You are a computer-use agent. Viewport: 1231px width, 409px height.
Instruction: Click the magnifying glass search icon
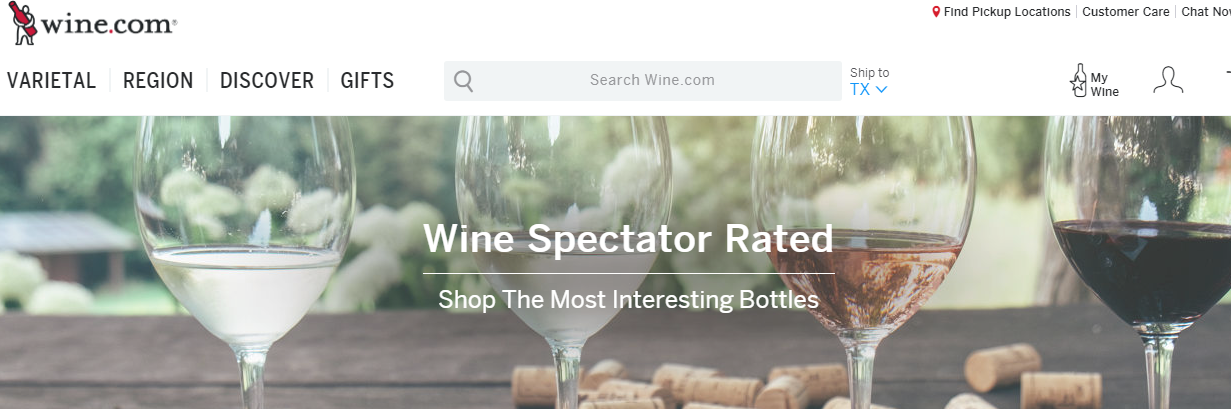(x=463, y=81)
